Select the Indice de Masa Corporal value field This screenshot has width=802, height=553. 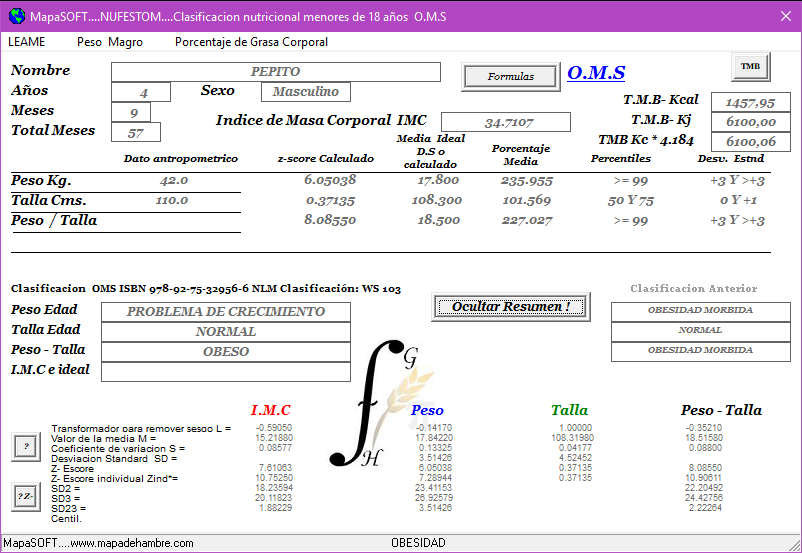[x=507, y=122]
